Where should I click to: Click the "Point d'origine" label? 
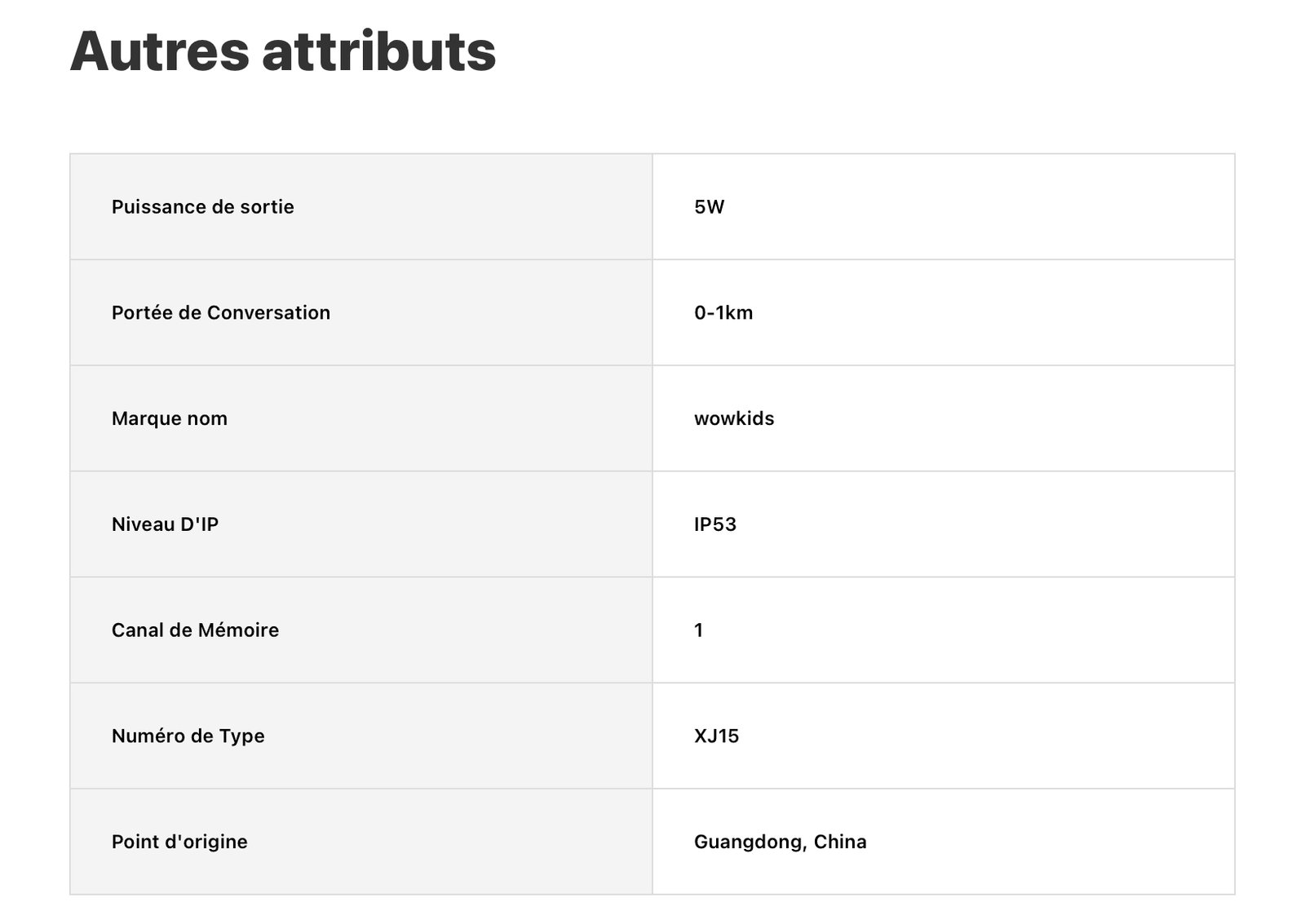pyautogui.click(x=179, y=842)
